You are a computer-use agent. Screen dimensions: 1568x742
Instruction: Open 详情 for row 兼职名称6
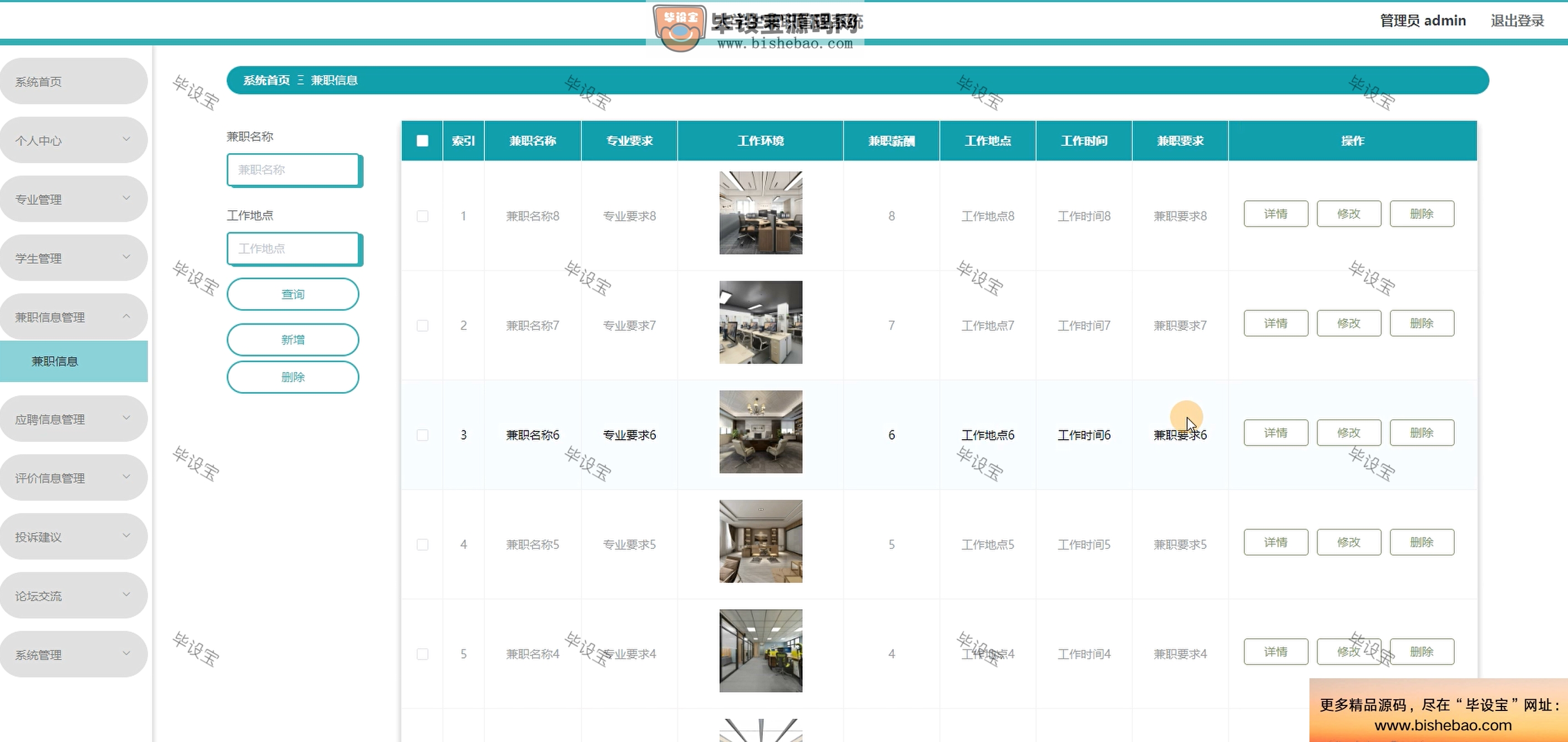(x=1276, y=433)
